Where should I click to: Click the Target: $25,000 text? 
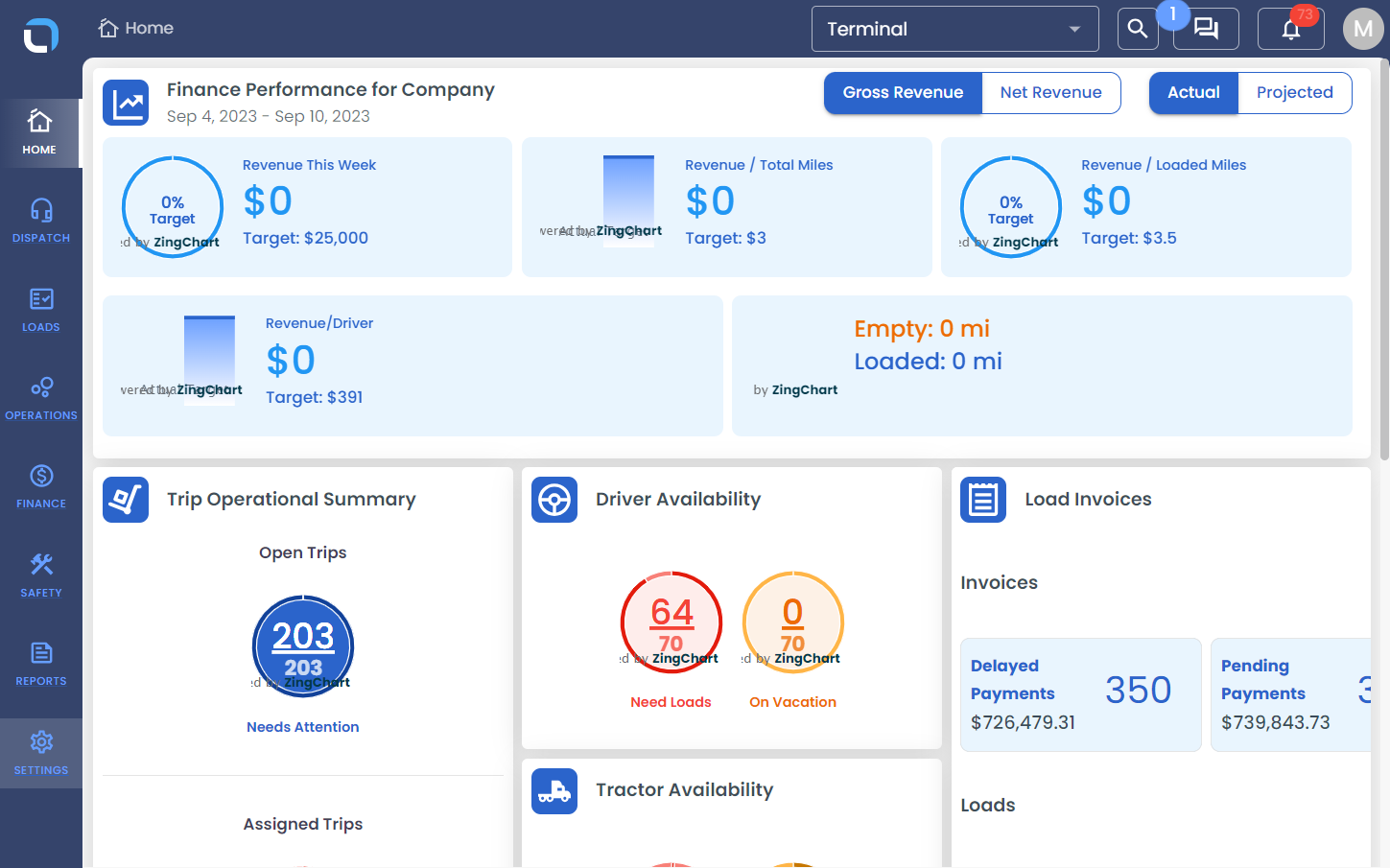pos(305,238)
